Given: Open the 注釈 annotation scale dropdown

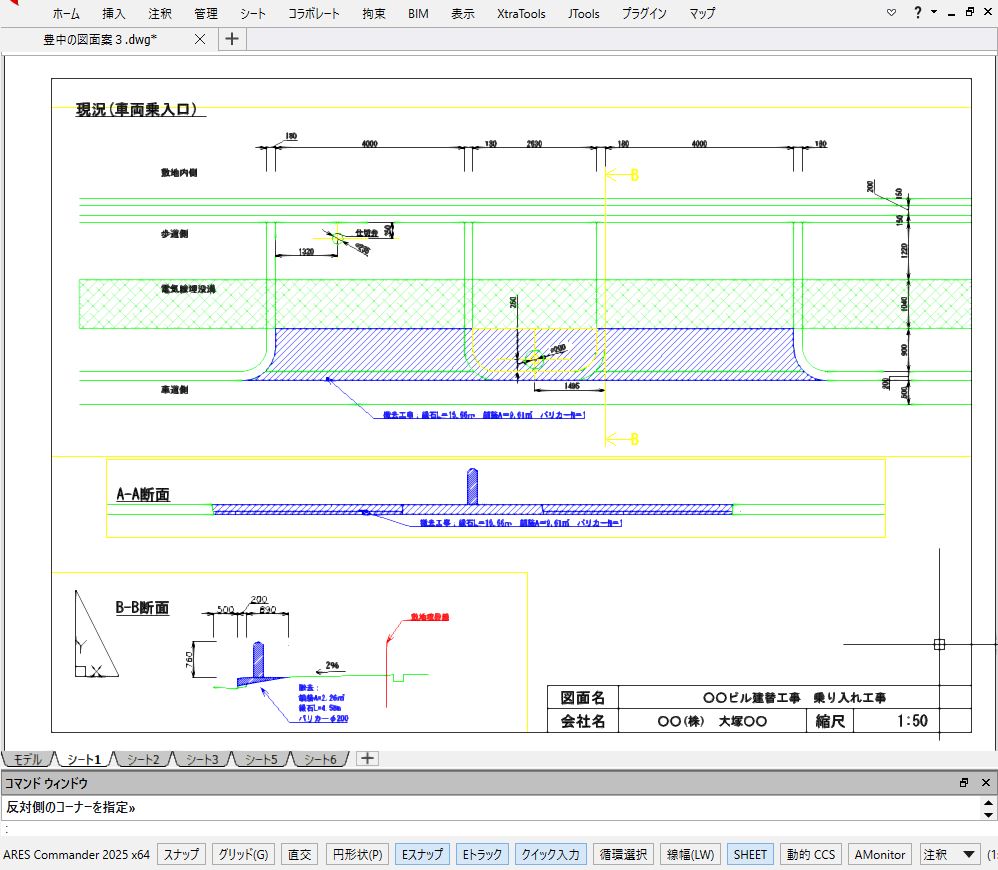Looking at the screenshot, I should point(967,854).
